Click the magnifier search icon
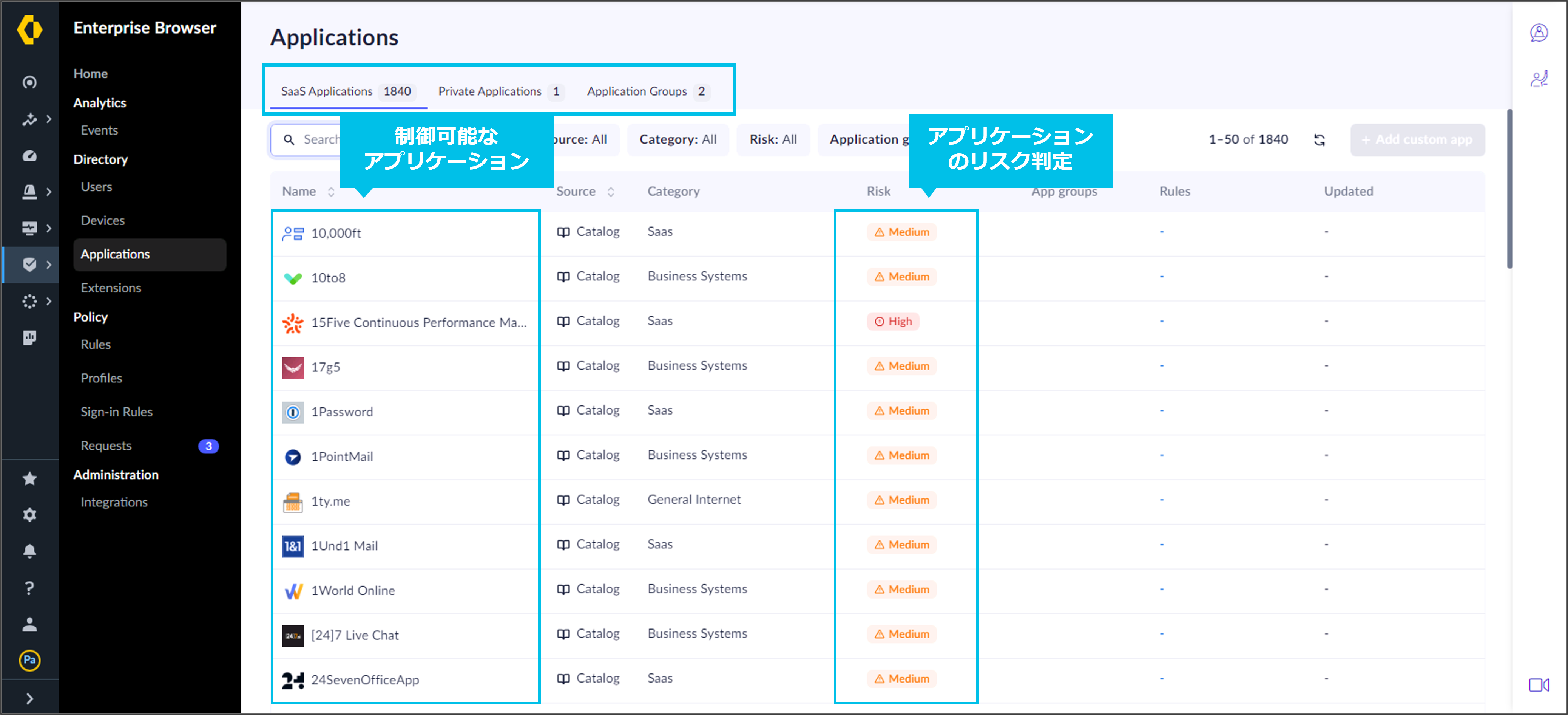This screenshot has width=1568, height=715. pyautogui.click(x=289, y=140)
